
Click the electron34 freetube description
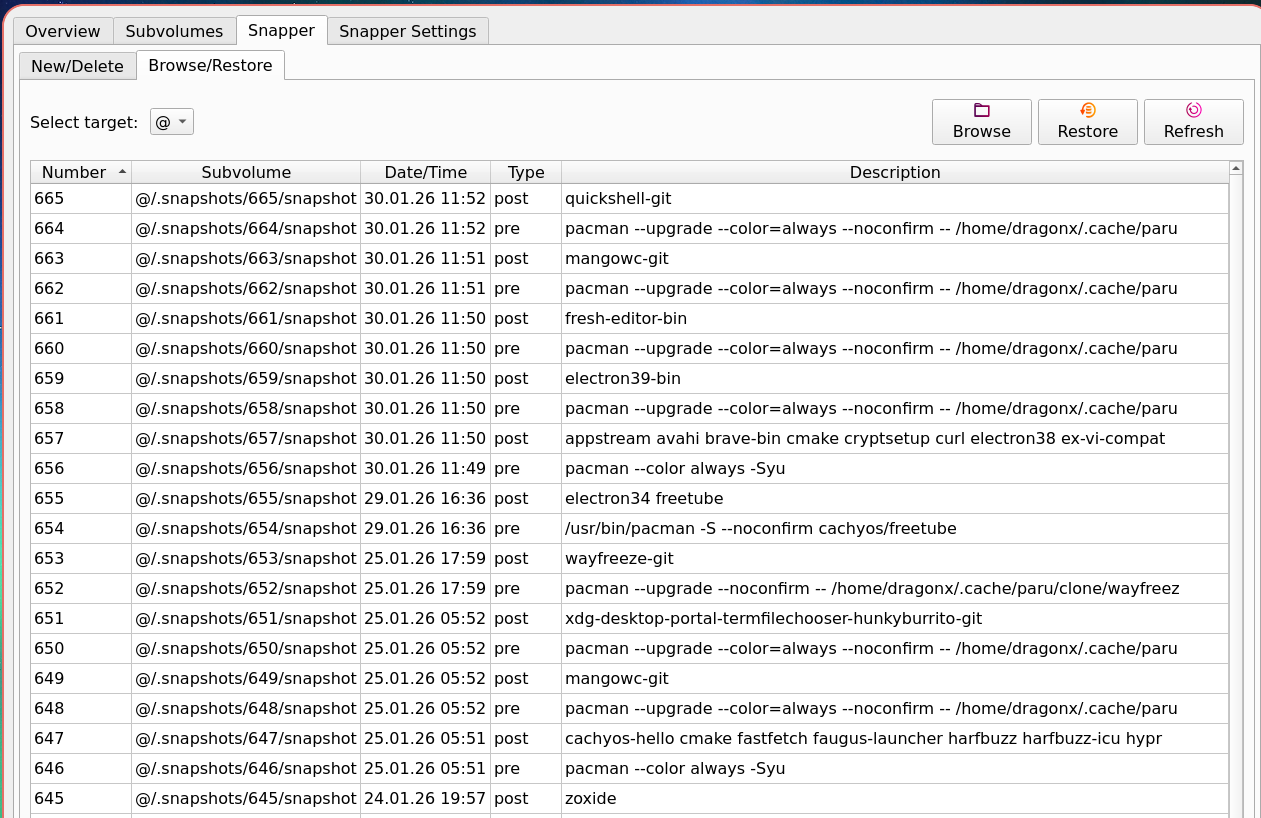point(895,498)
